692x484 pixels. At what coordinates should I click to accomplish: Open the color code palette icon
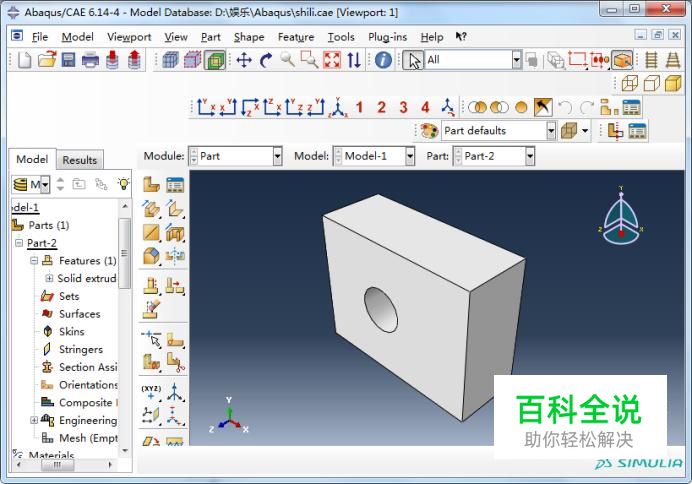[x=428, y=131]
